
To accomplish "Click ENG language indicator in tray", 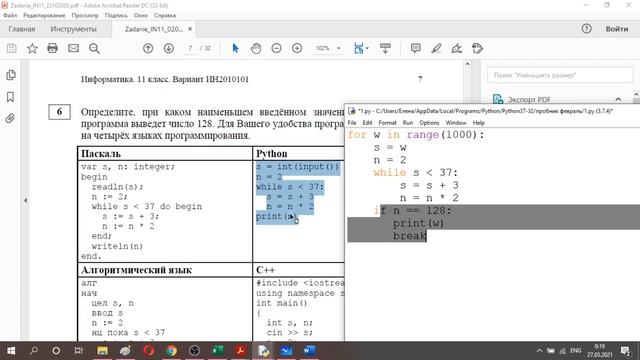I will [x=576, y=351].
